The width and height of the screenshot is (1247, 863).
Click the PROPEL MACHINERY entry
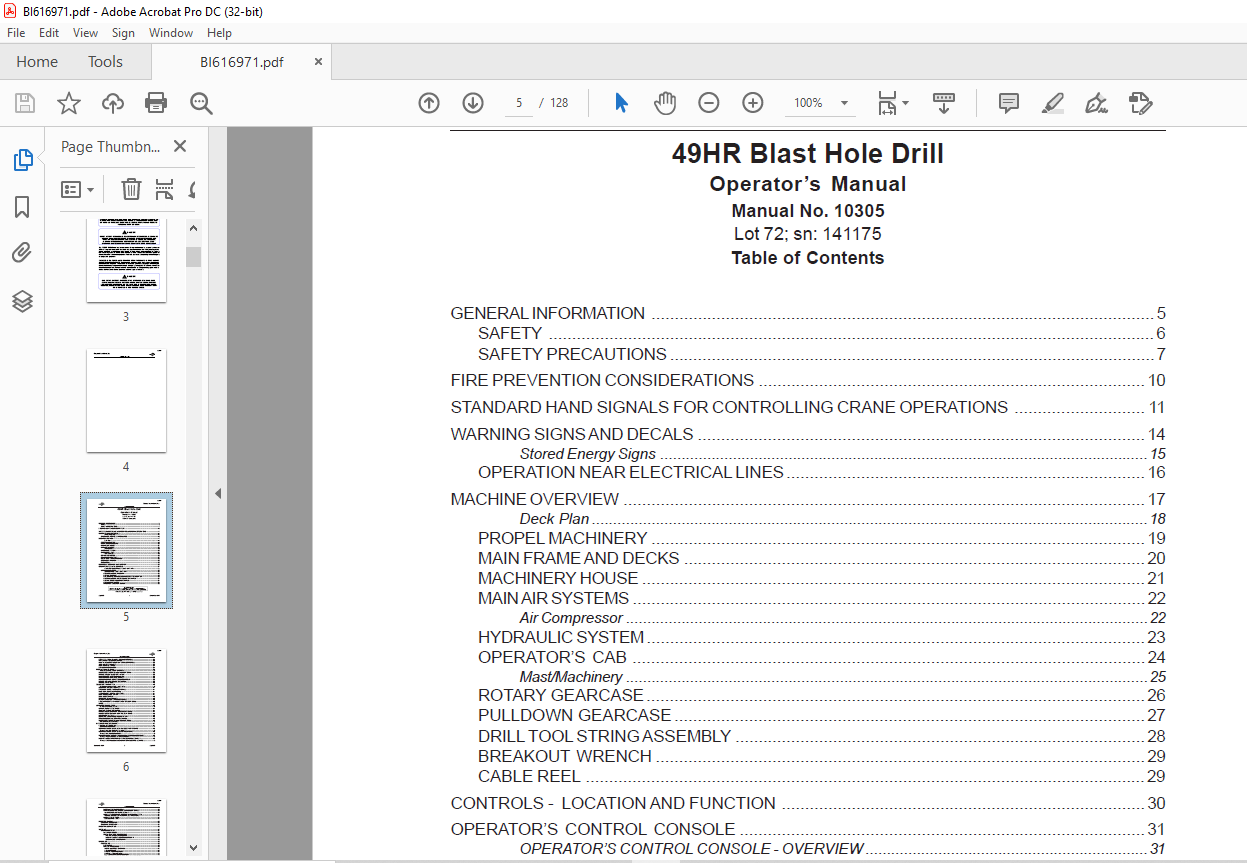[x=822, y=538]
